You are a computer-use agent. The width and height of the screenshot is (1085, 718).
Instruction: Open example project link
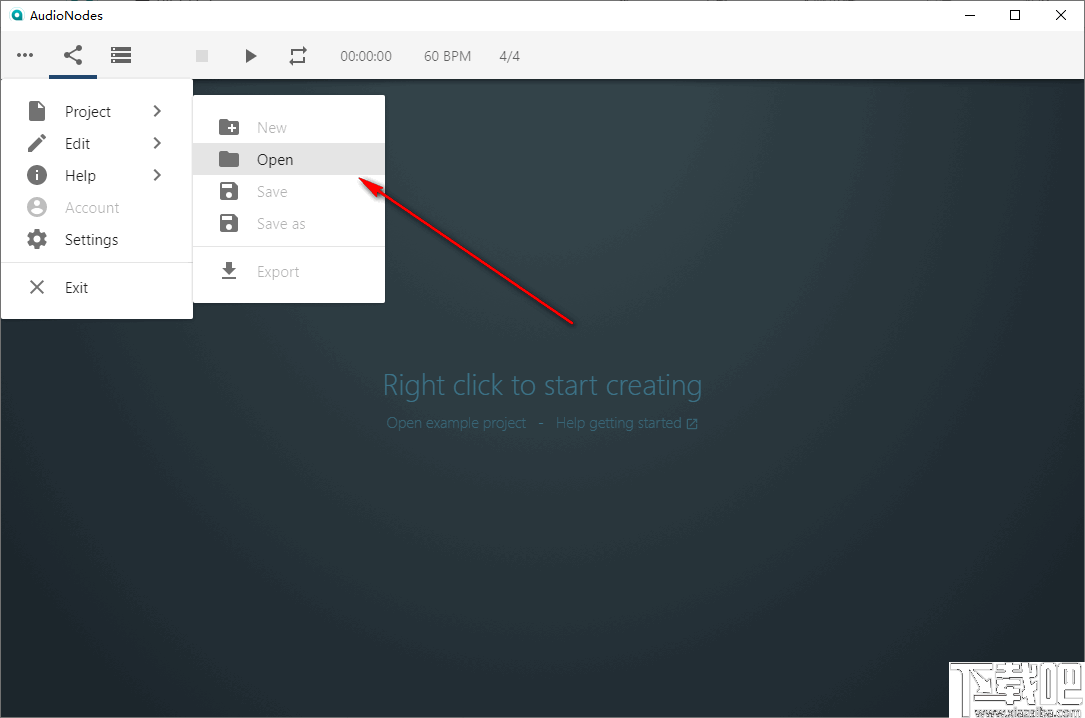[456, 423]
